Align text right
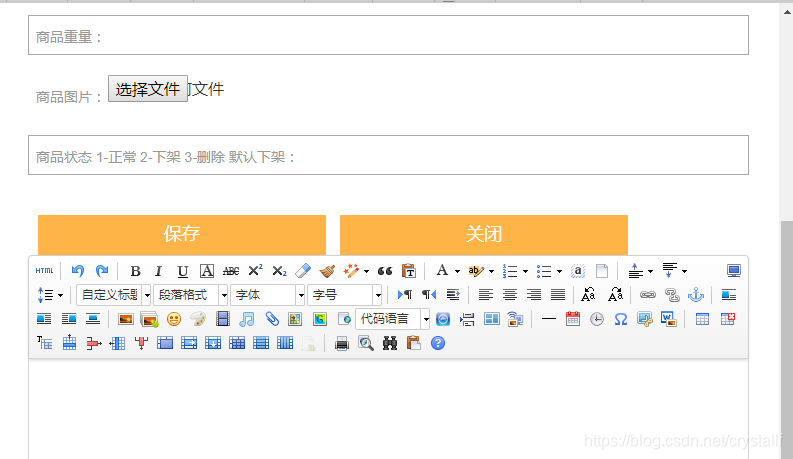793x459 pixels. (x=534, y=295)
